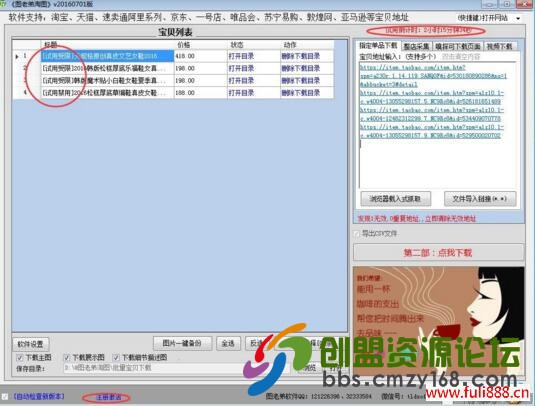Screen dimensions: 535x406
Task: Click the 浏览器载入式抓取 button
Action: pyautogui.click(x=395, y=199)
